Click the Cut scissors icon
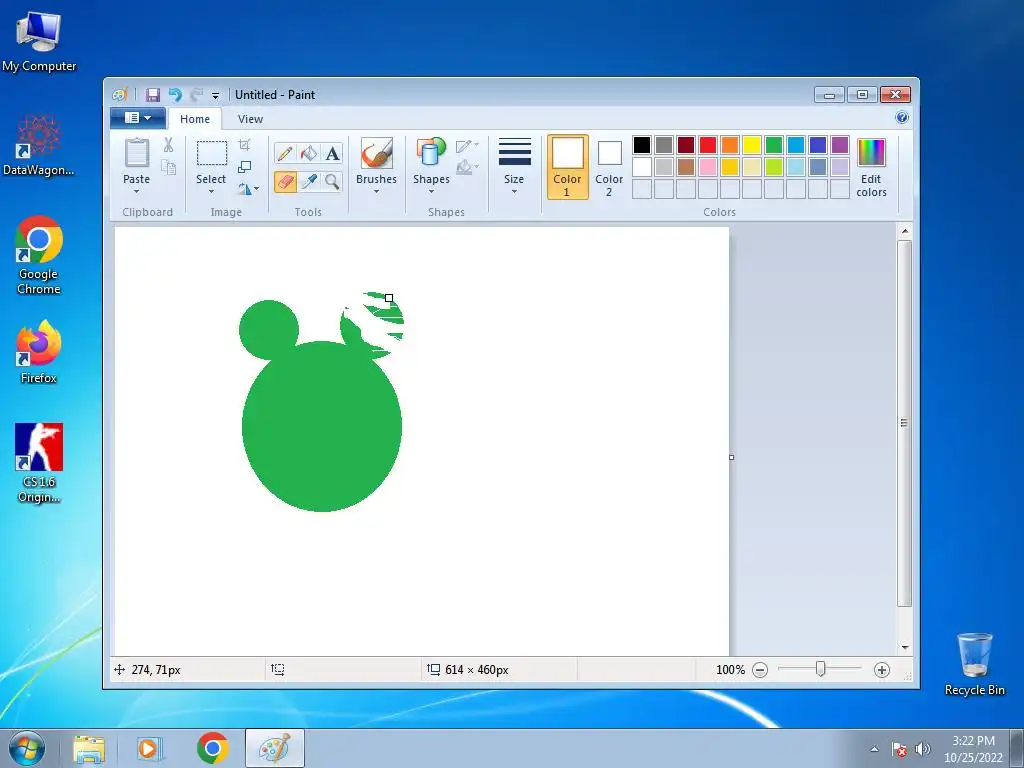This screenshot has width=1024, height=768. (x=168, y=145)
